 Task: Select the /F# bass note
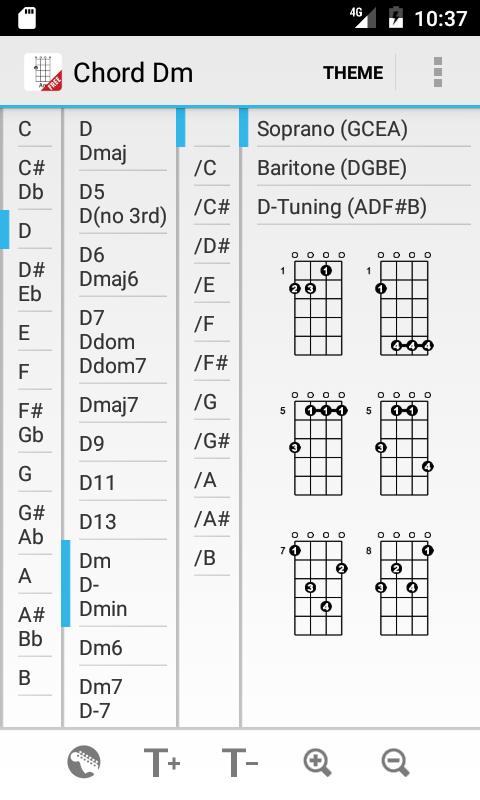(x=211, y=362)
